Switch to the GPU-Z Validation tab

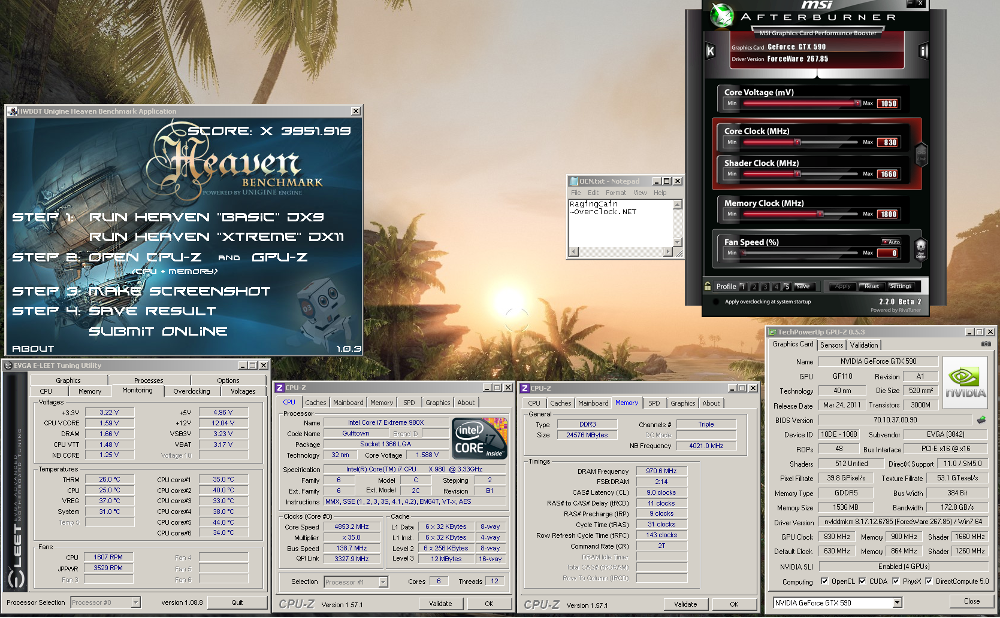click(x=864, y=345)
